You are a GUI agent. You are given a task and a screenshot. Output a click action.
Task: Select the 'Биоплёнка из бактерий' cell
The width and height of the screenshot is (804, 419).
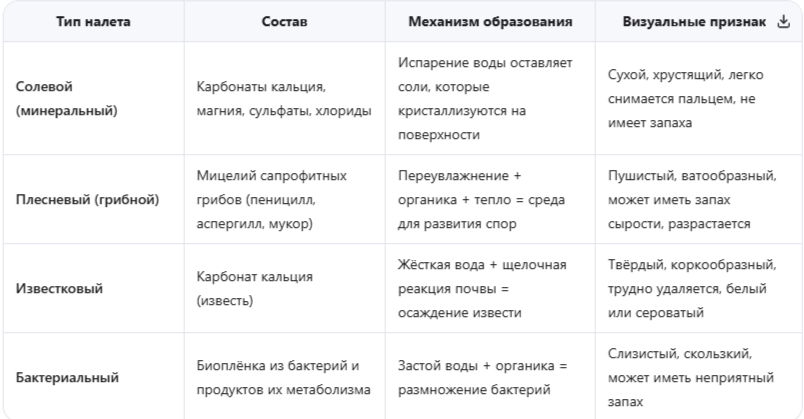pyautogui.click(x=284, y=377)
